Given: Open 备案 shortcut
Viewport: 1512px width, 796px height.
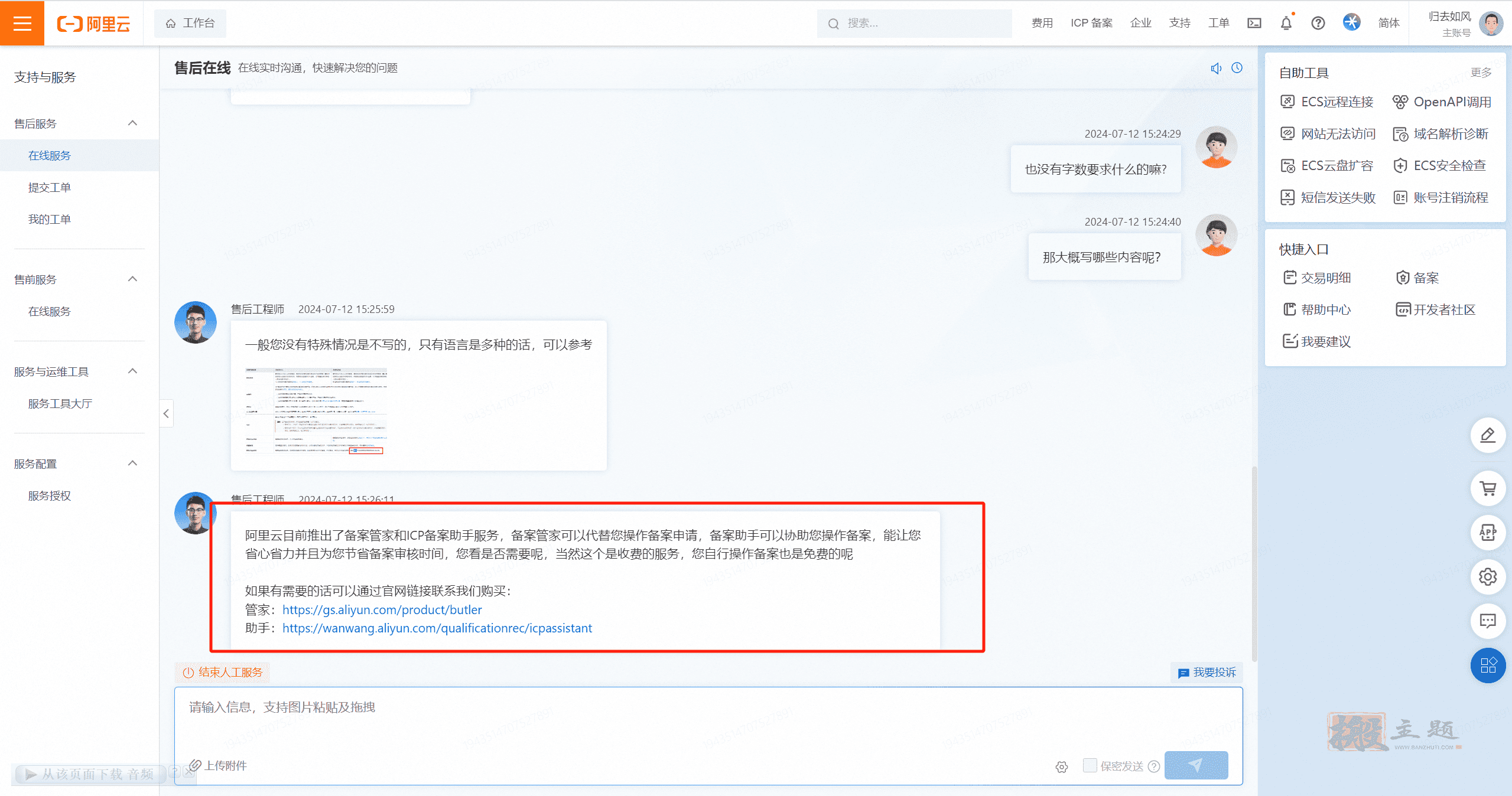Looking at the screenshot, I should 1417,278.
